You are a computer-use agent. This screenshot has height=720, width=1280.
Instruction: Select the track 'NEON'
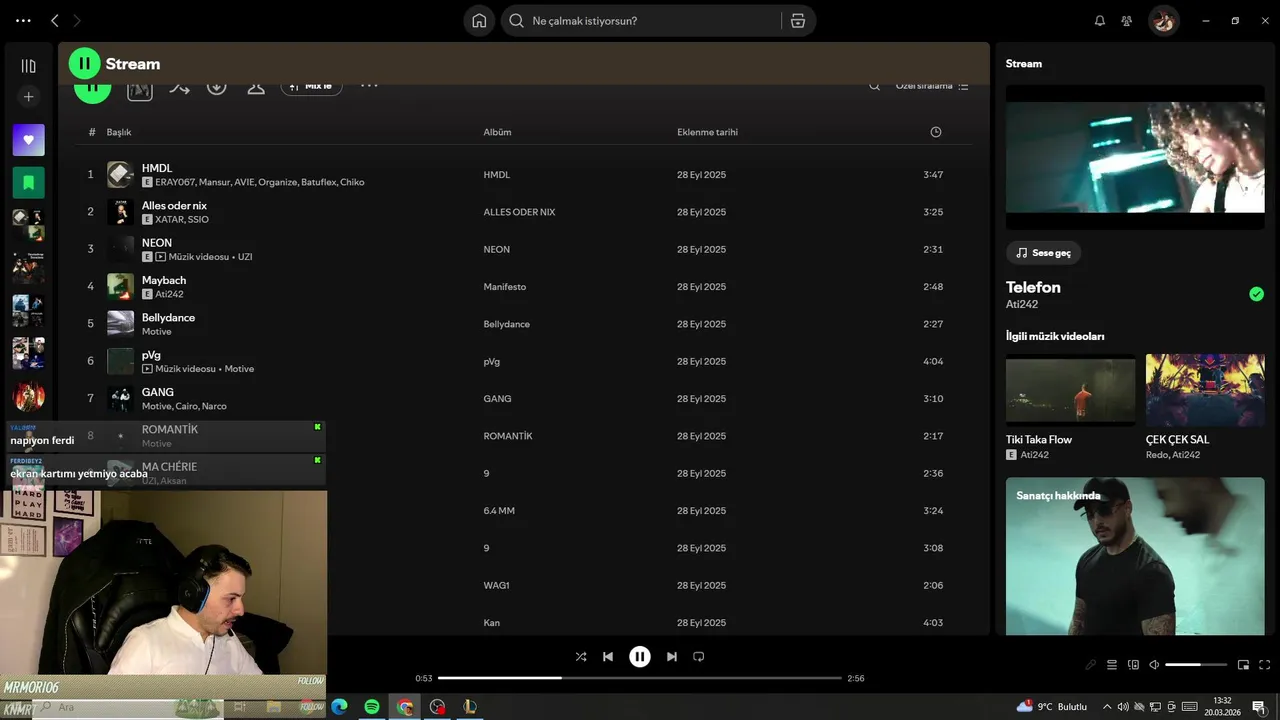157,243
